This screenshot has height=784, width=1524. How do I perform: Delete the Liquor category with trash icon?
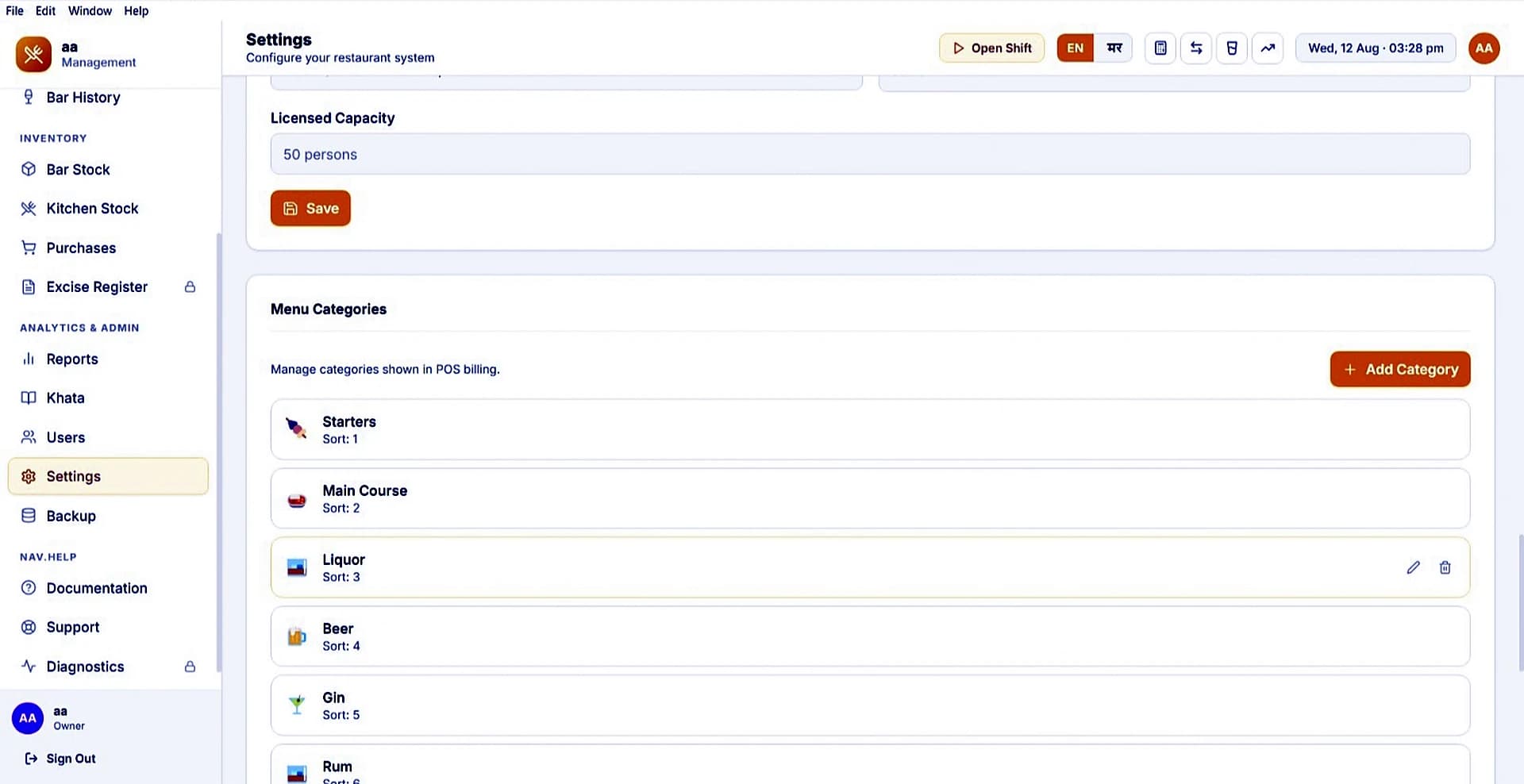1445,567
